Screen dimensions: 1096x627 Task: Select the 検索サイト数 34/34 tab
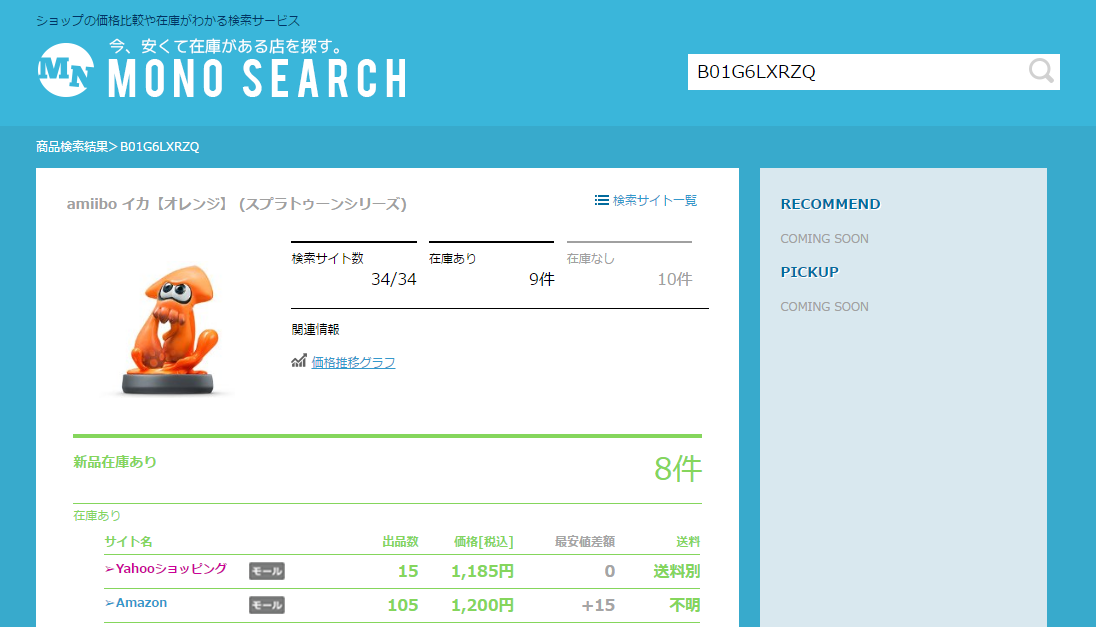click(x=354, y=266)
